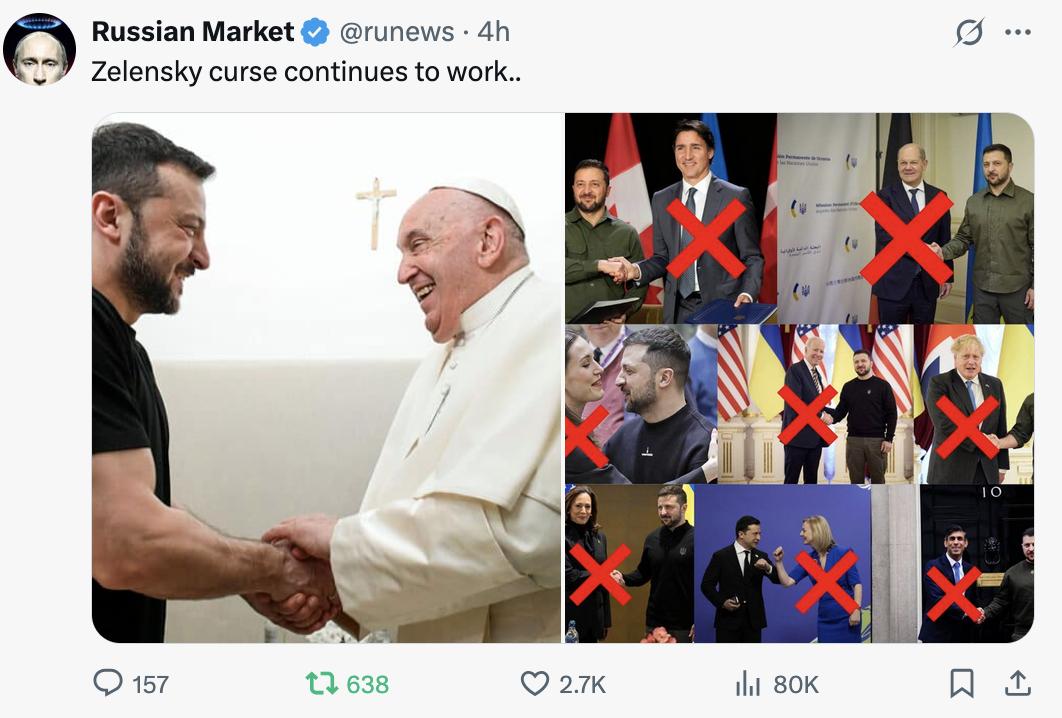Like the post with the heart

[535, 683]
